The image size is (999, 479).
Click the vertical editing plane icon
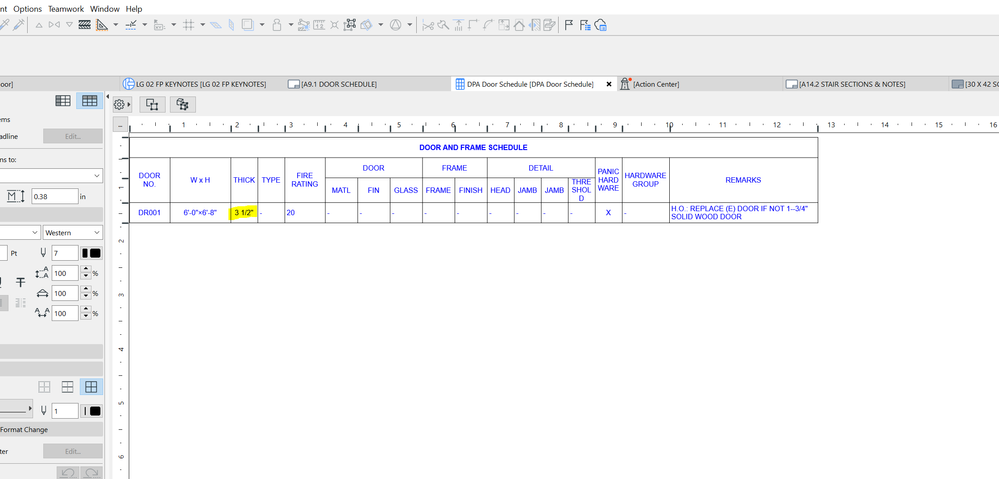231,25
